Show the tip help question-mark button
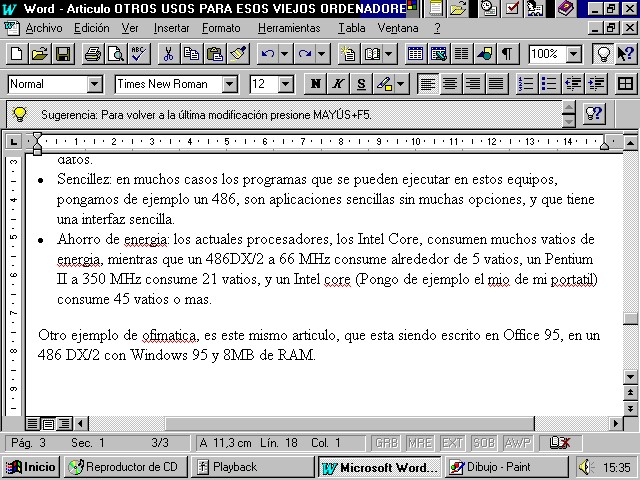The height and width of the screenshot is (480, 640). point(594,114)
